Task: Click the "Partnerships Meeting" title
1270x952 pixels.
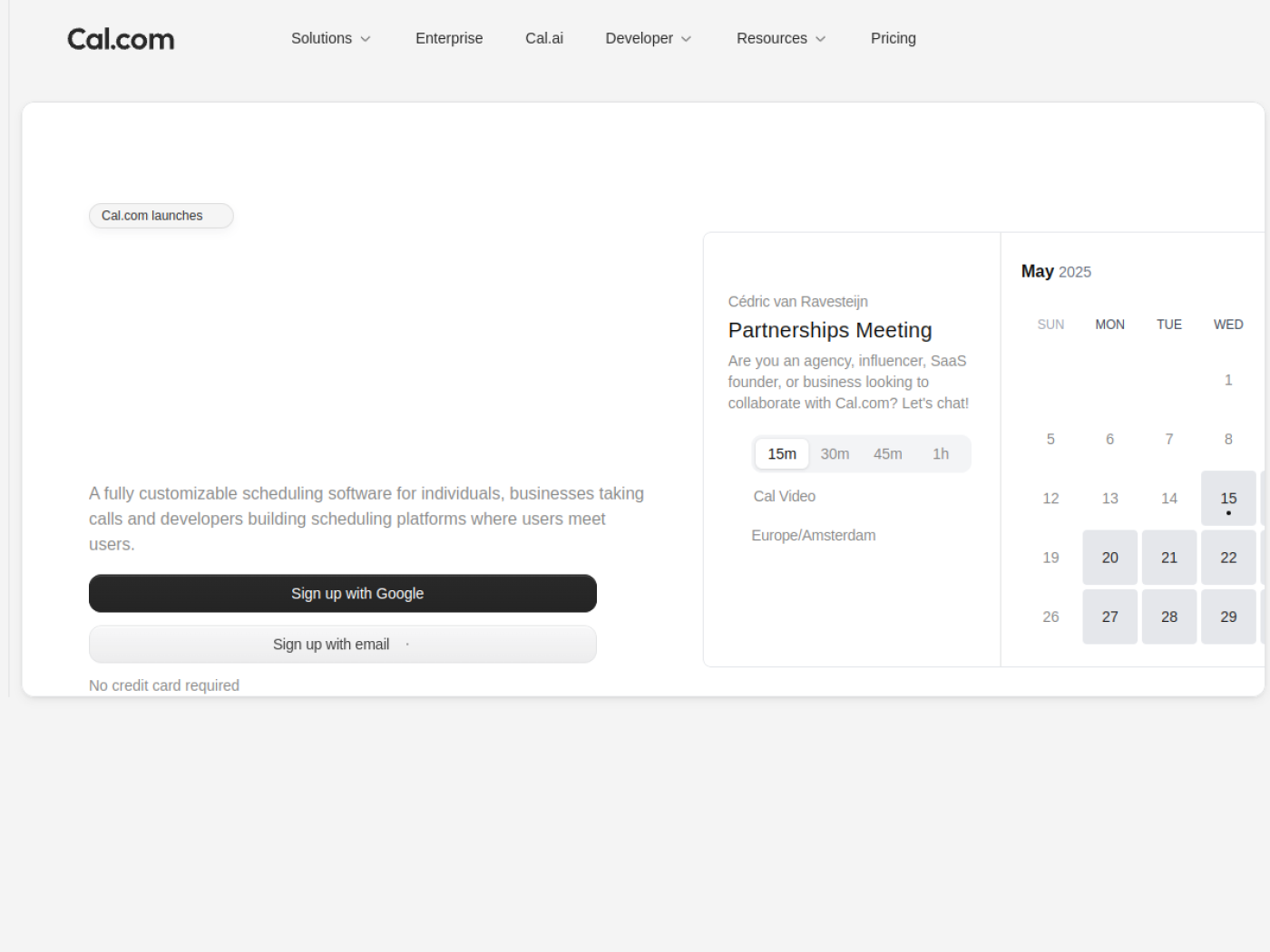Action: point(830,330)
